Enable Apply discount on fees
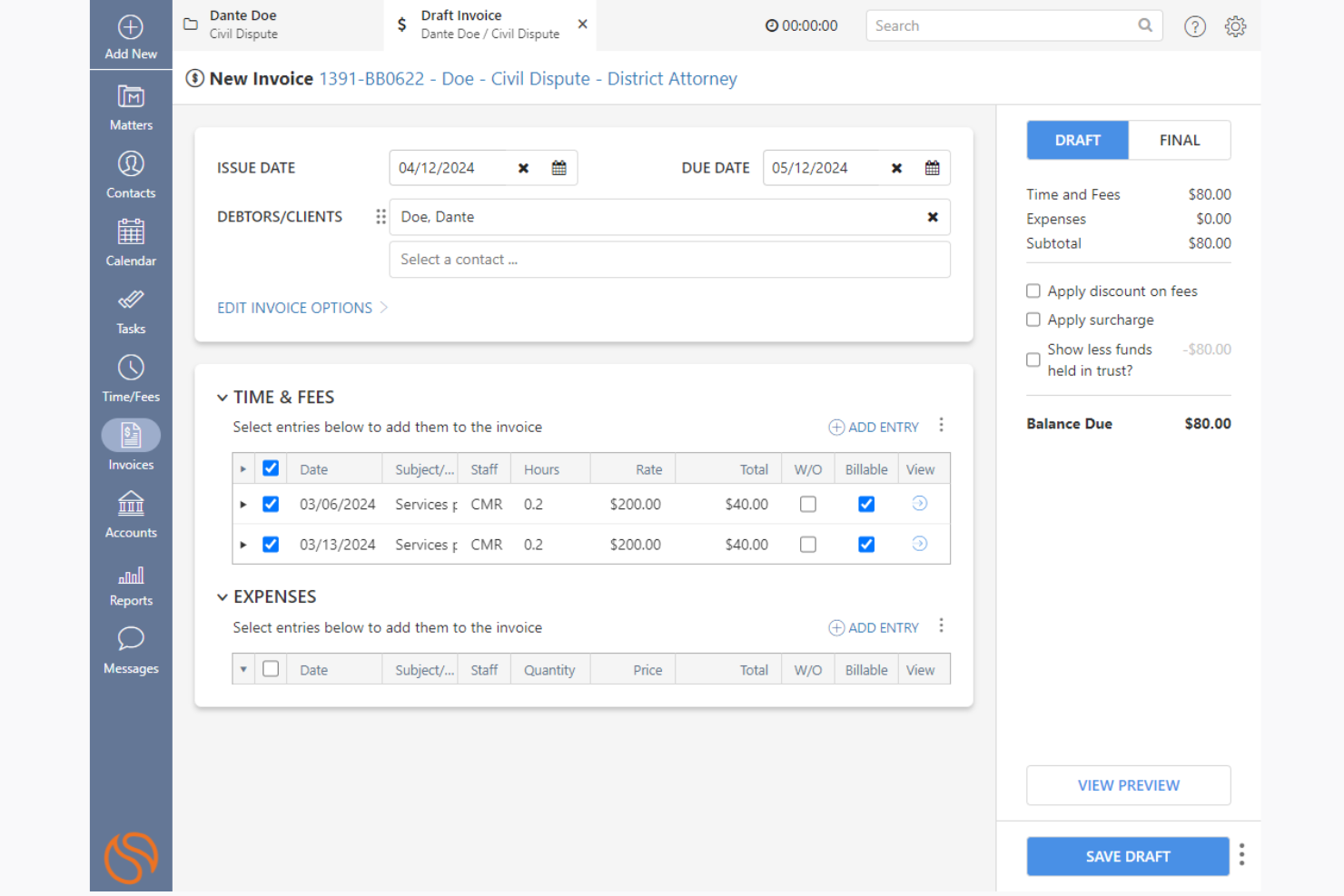The image size is (1344, 896). click(x=1033, y=291)
